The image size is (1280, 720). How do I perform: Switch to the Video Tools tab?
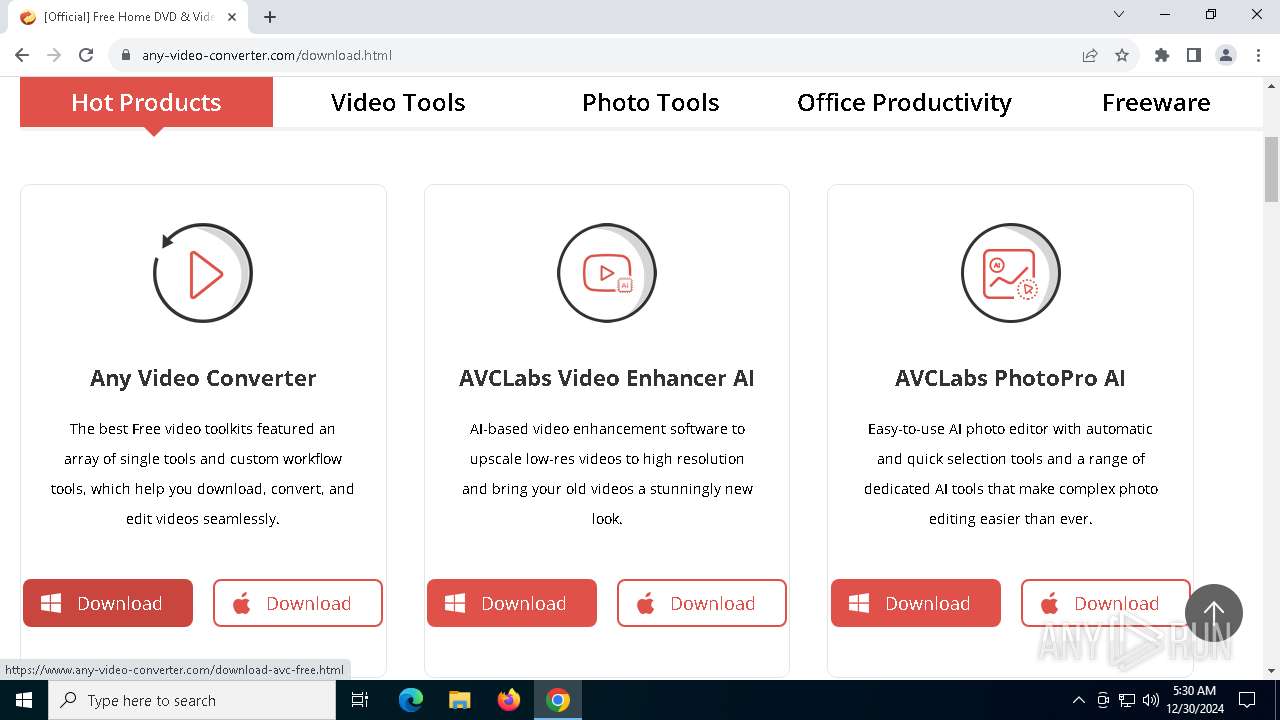point(398,102)
